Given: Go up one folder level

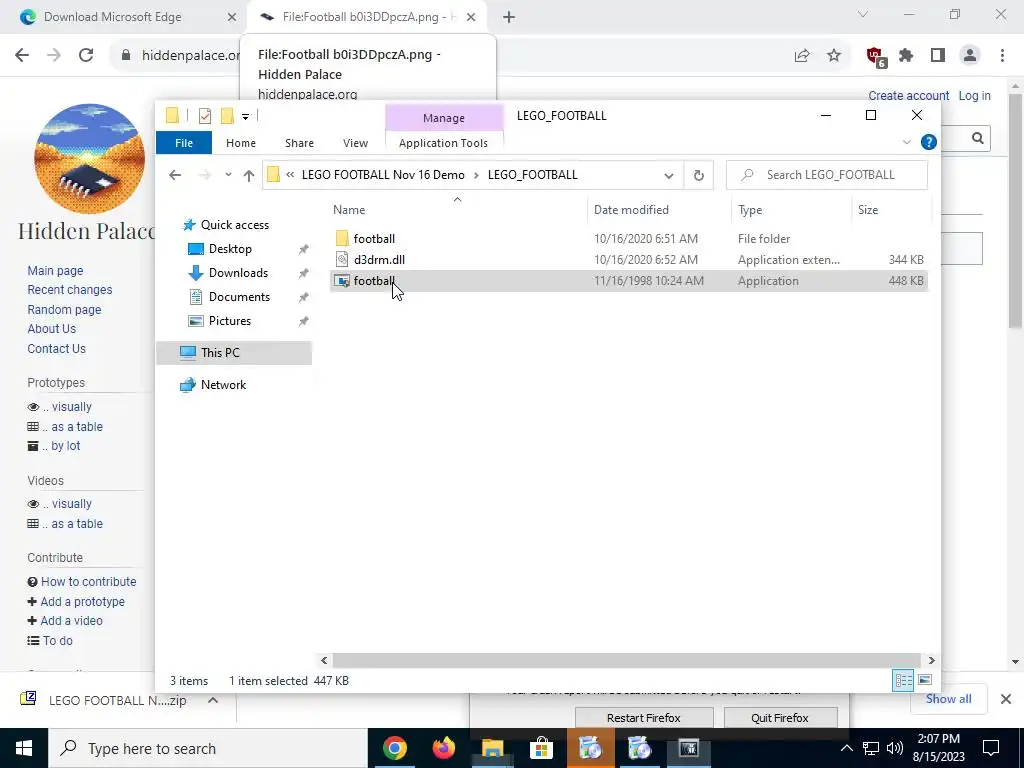Looking at the screenshot, I should [248, 175].
